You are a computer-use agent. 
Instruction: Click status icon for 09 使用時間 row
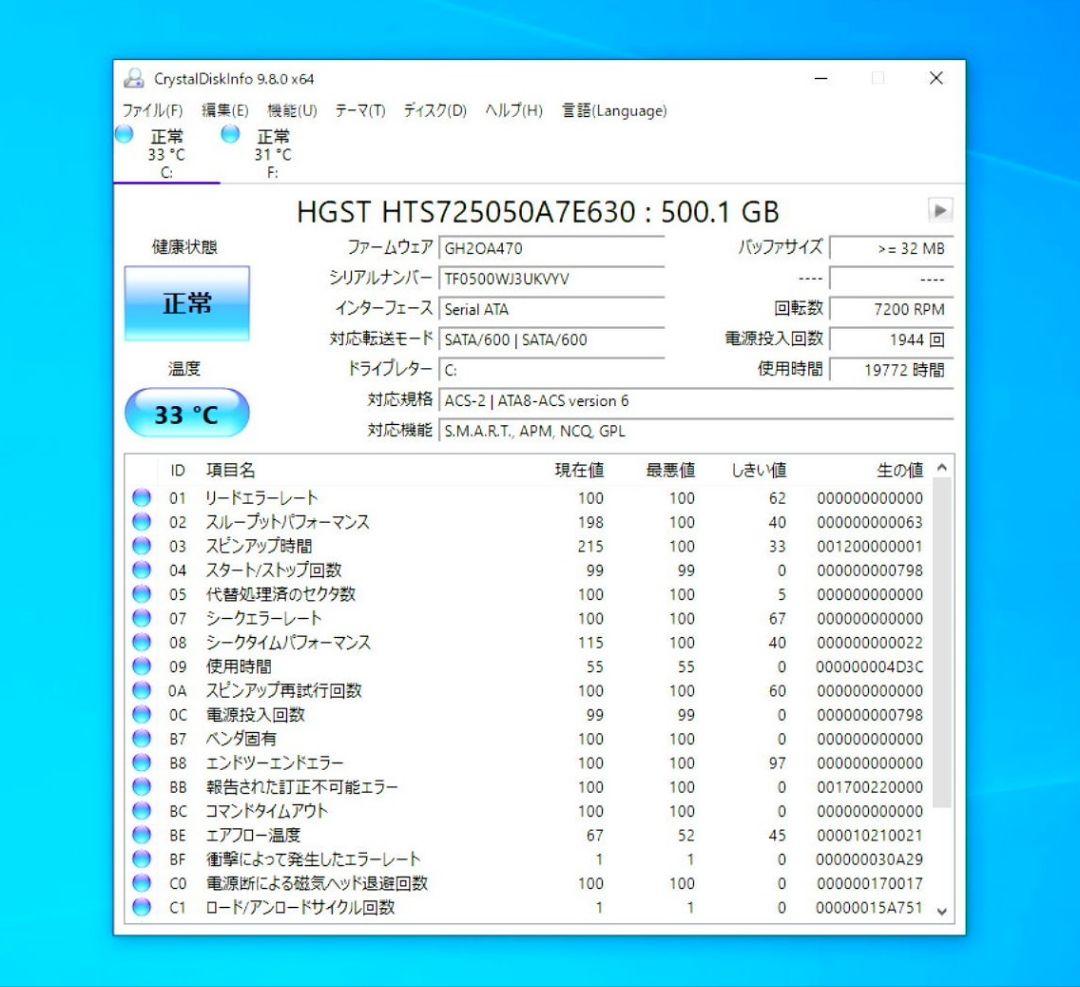[x=141, y=666]
